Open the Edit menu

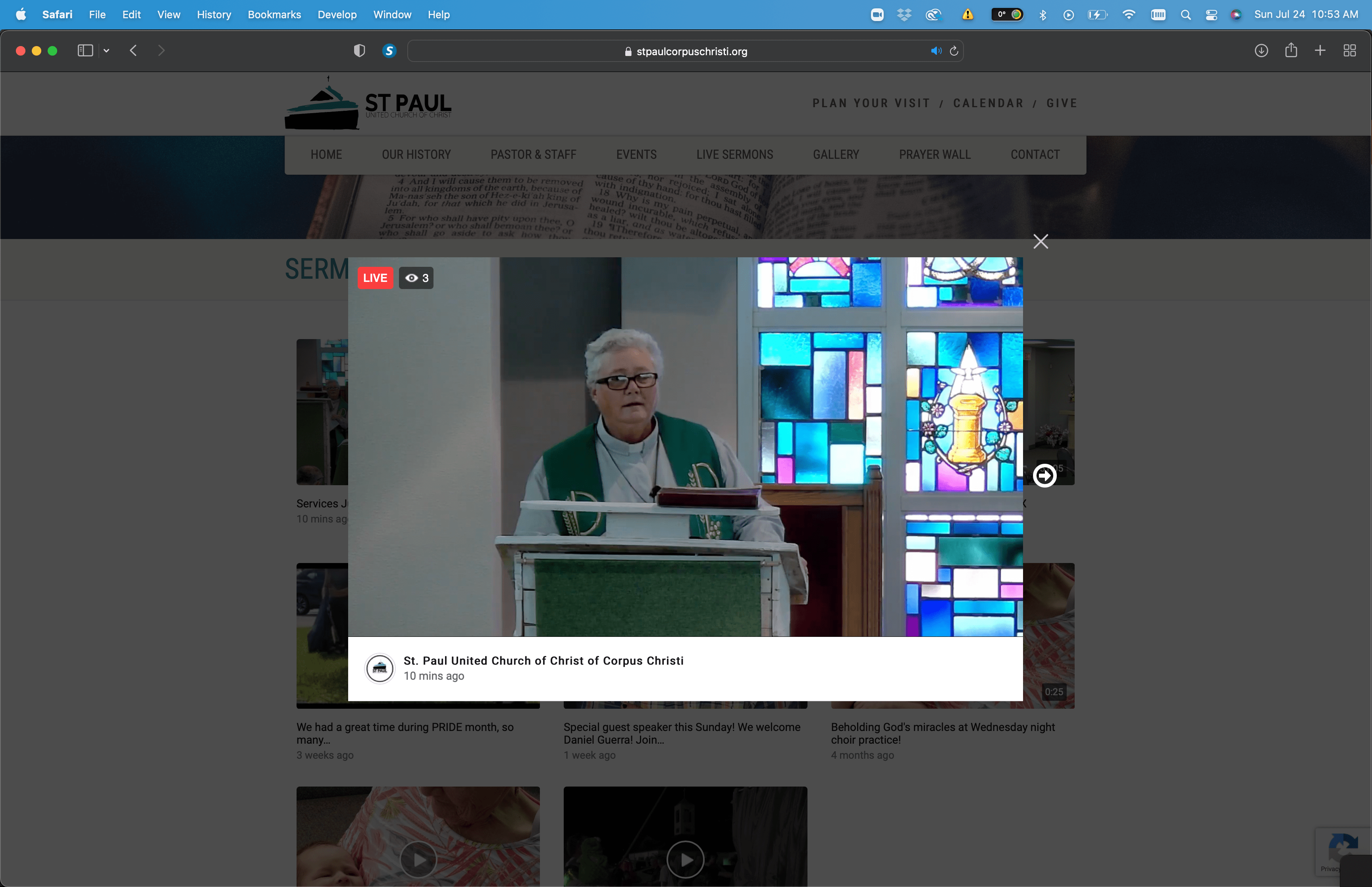click(131, 14)
